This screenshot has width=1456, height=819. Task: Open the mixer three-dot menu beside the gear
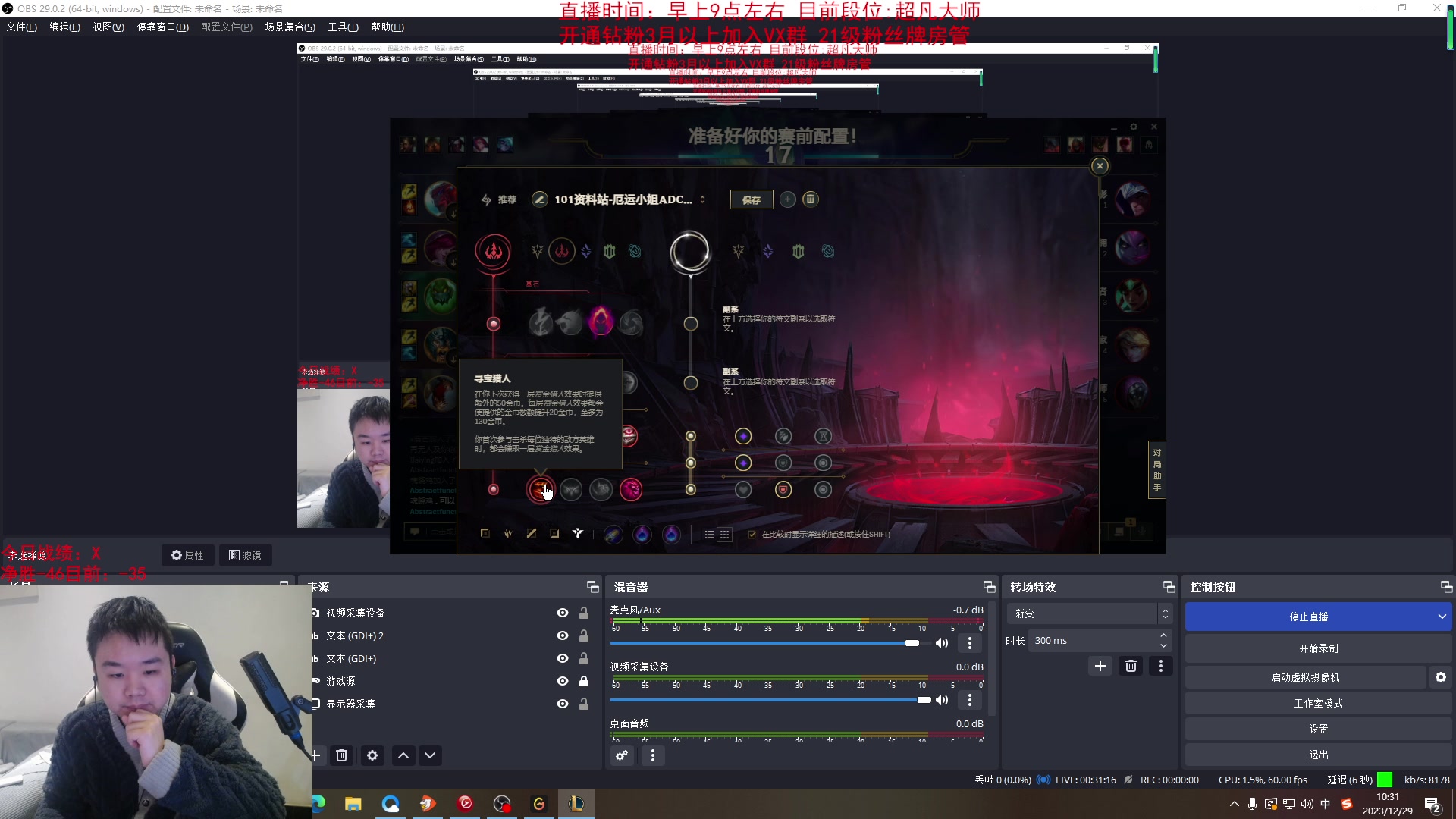coord(653,755)
